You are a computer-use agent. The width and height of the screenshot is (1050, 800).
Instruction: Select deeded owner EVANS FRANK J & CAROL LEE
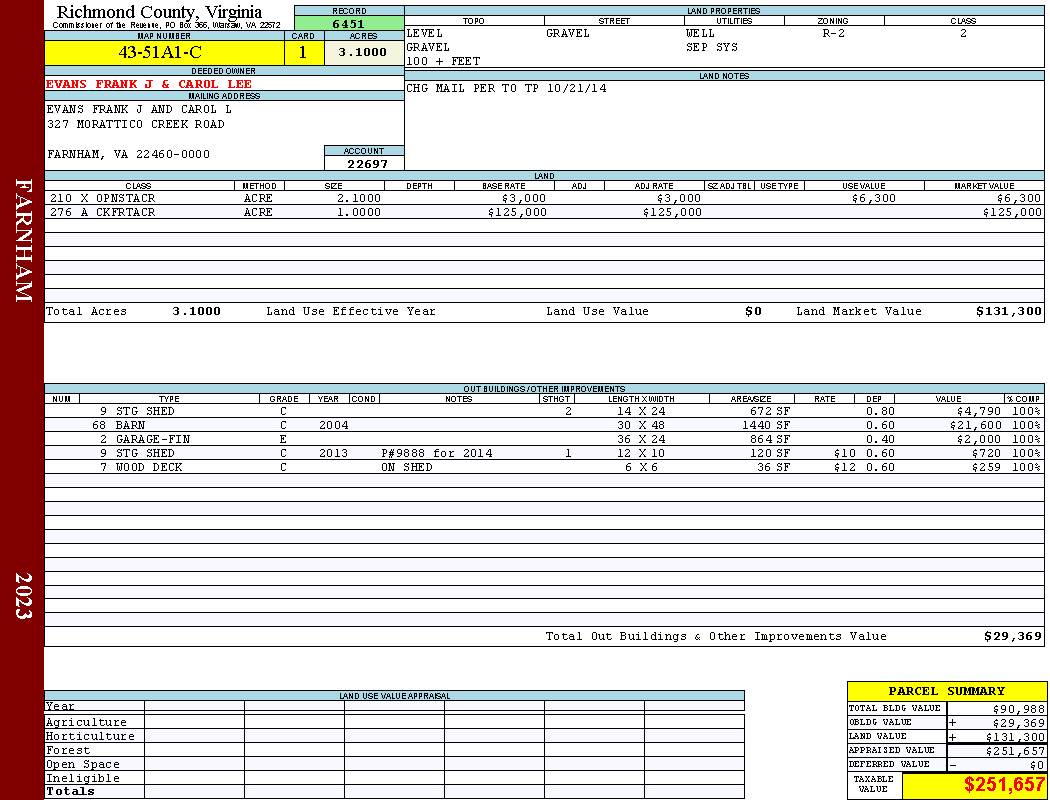coord(149,84)
